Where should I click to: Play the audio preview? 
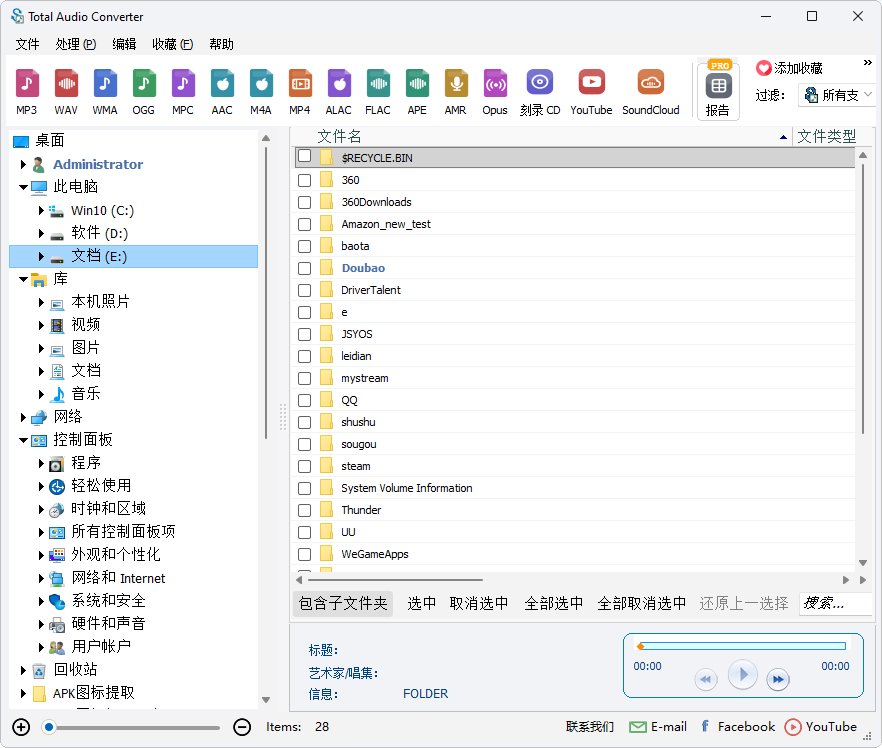coord(742,674)
